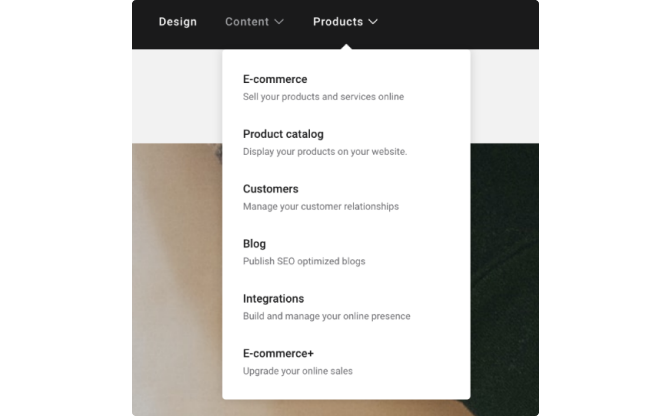Click 'Upgrade your online sales' description
The height and width of the screenshot is (416, 672).
click(x=297, y=371)
